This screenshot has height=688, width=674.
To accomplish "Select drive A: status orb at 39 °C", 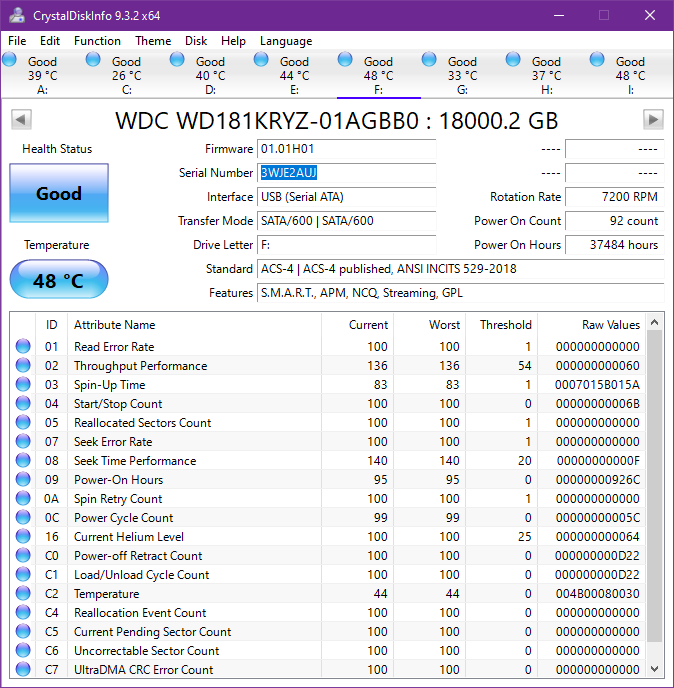I will [10, 60].
